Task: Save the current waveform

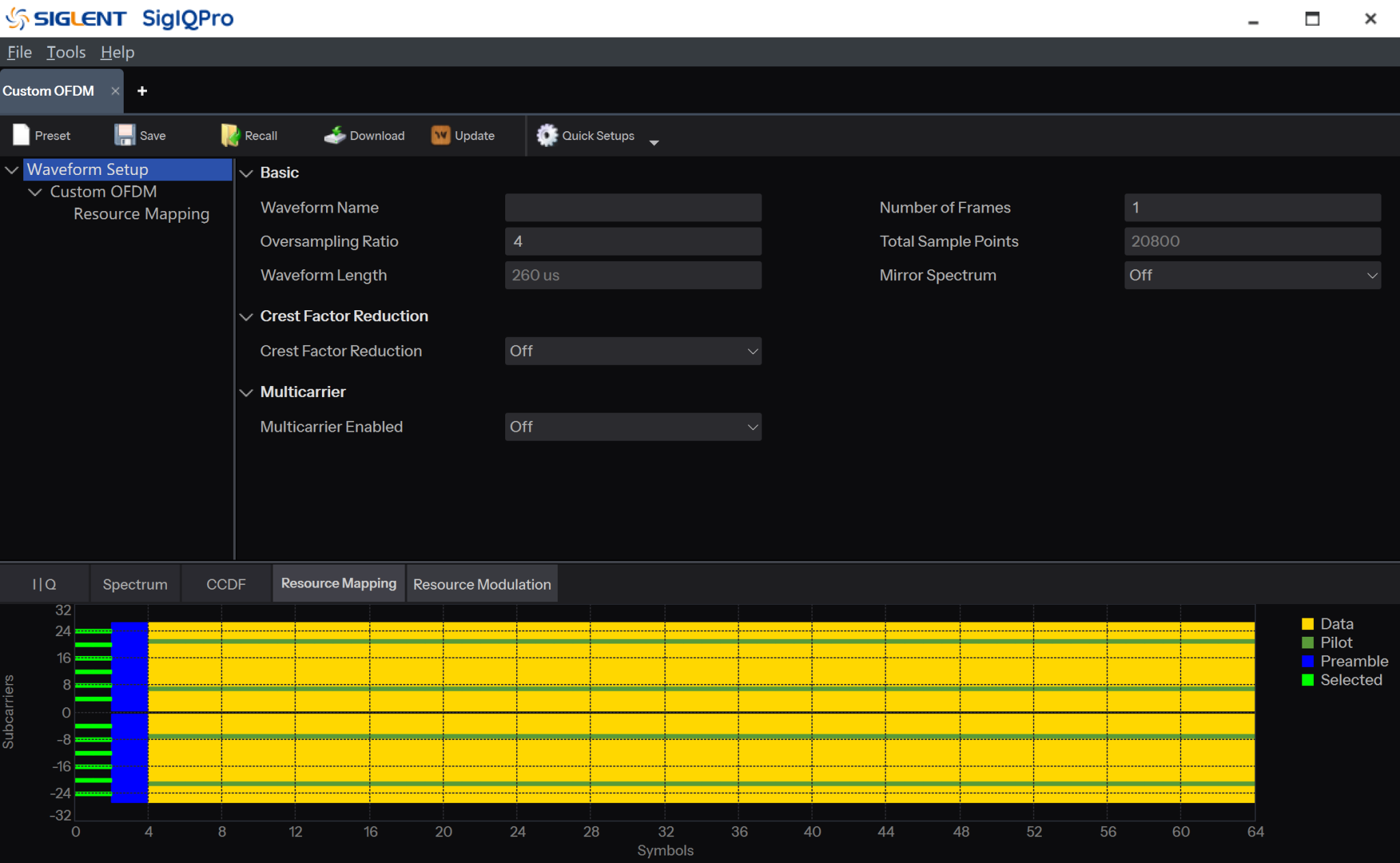Action: click(125, 135)
